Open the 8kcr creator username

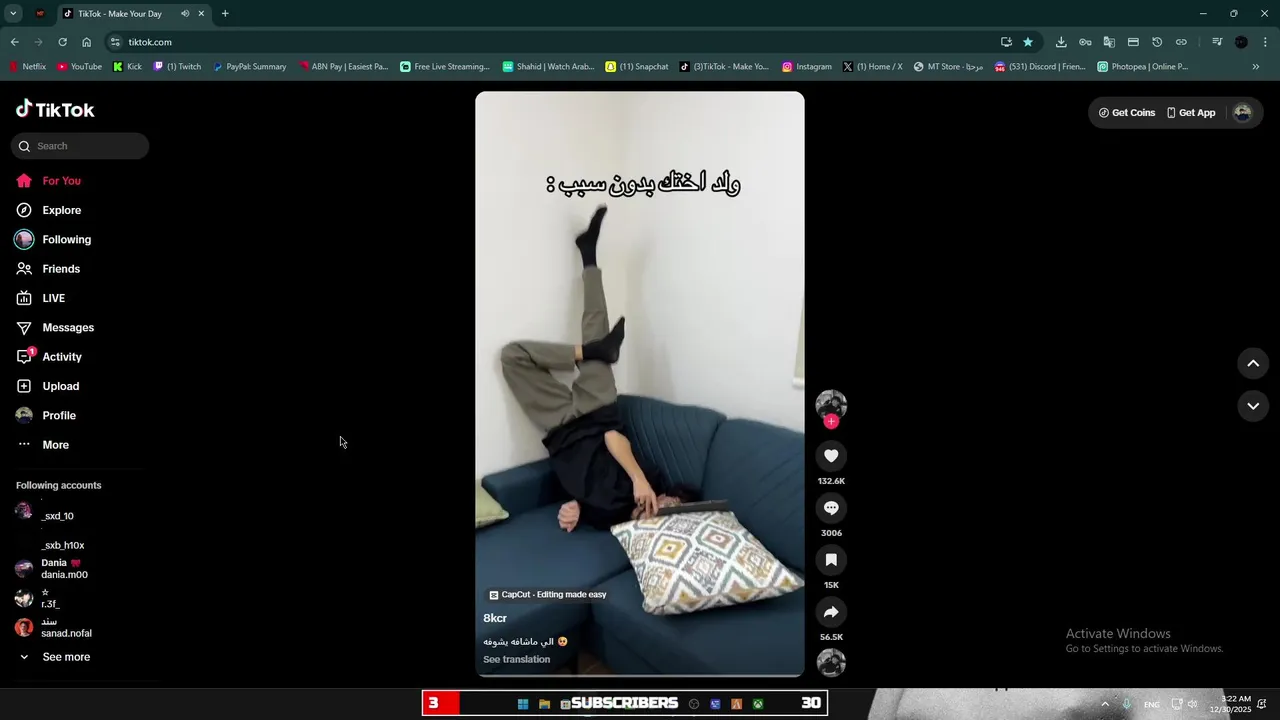click(x=495, y=618)
